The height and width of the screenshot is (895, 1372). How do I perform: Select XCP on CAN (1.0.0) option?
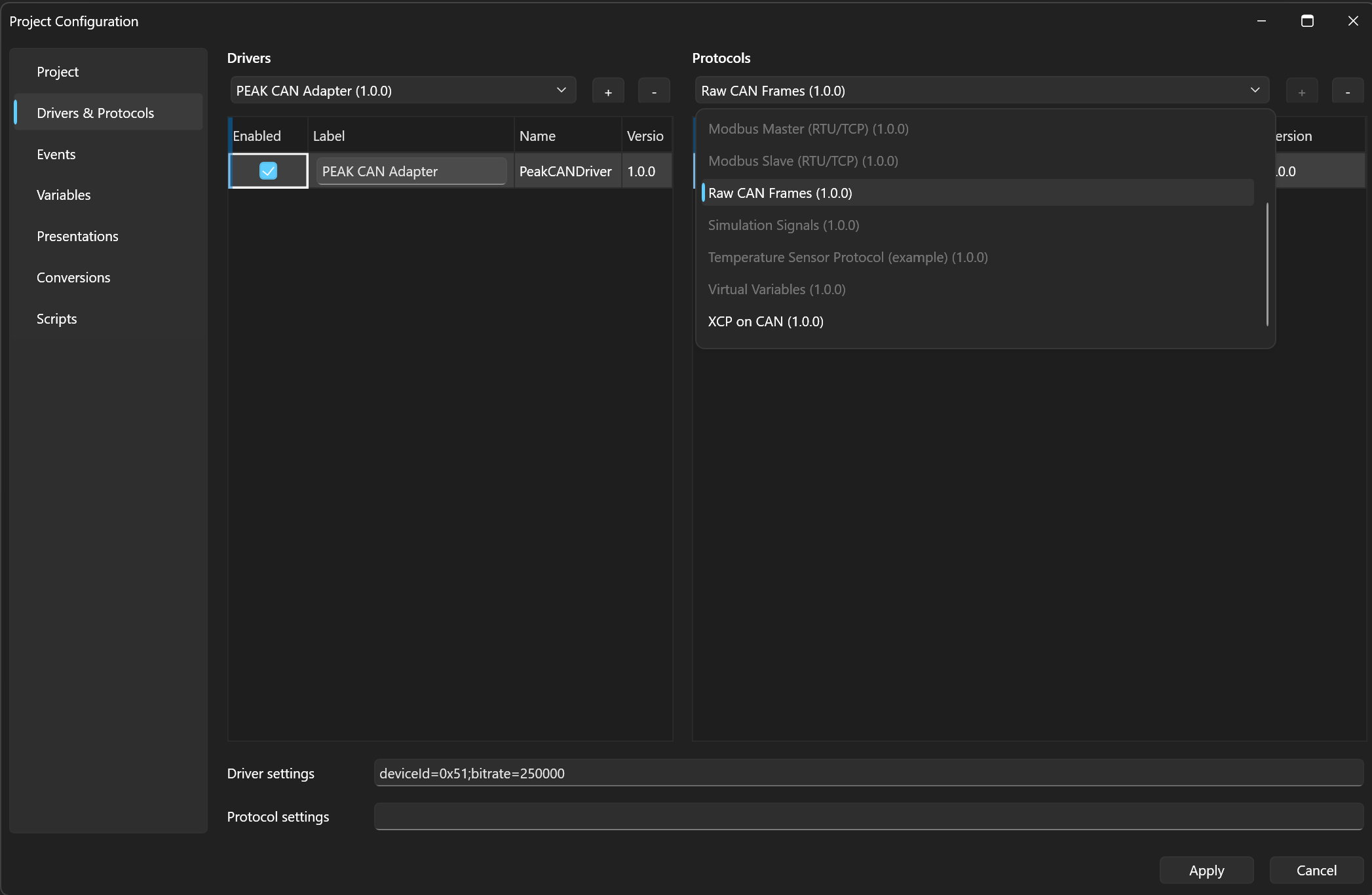tap(978, 322)
